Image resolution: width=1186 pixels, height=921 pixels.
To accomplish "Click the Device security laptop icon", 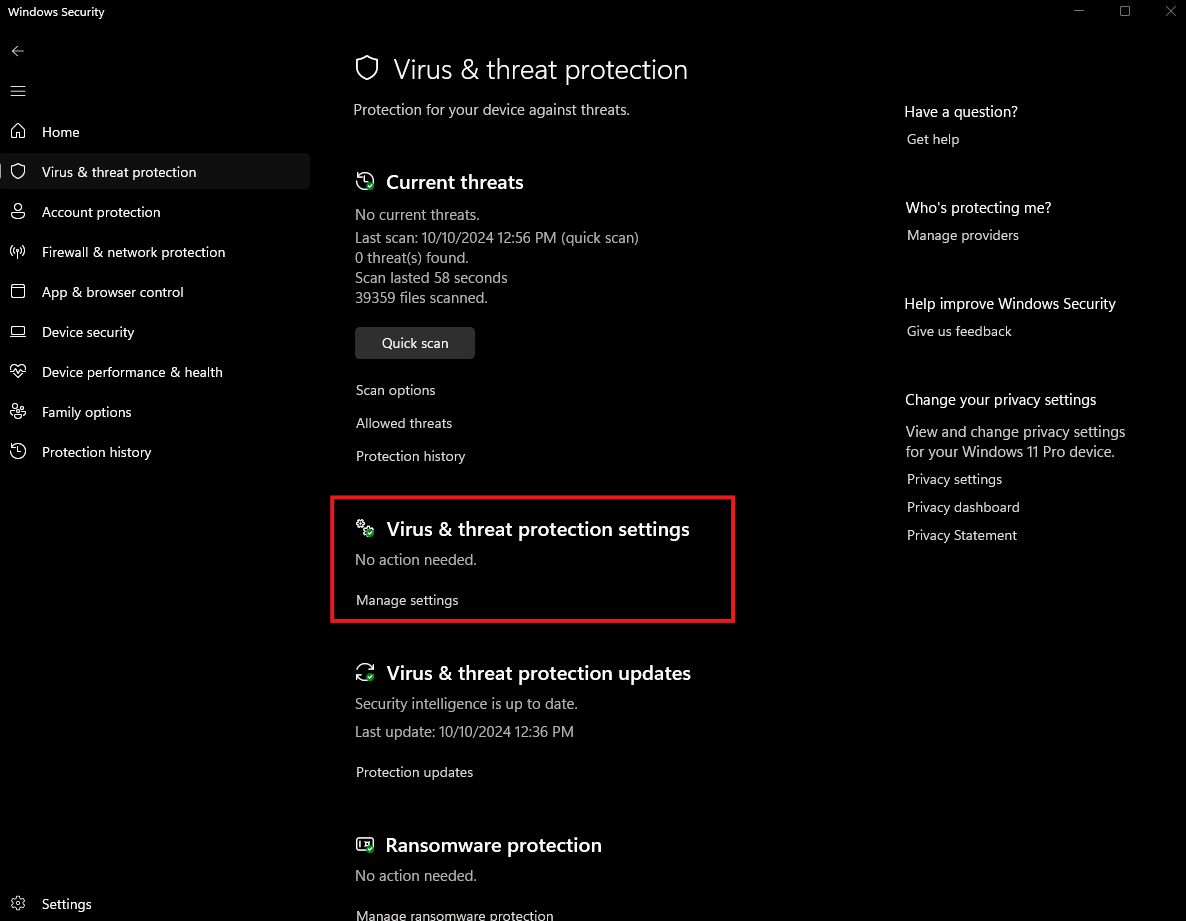I will pos(18,332).
